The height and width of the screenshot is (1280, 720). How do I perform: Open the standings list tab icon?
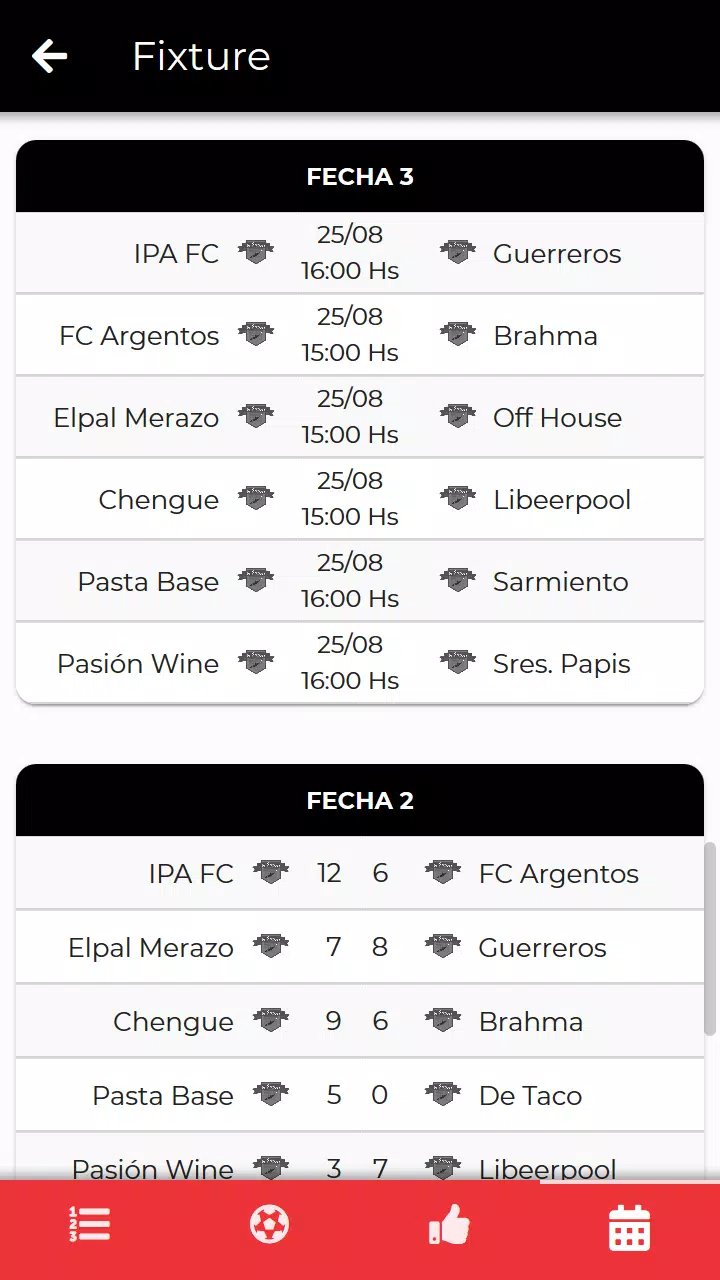[x=90, y=1224]
